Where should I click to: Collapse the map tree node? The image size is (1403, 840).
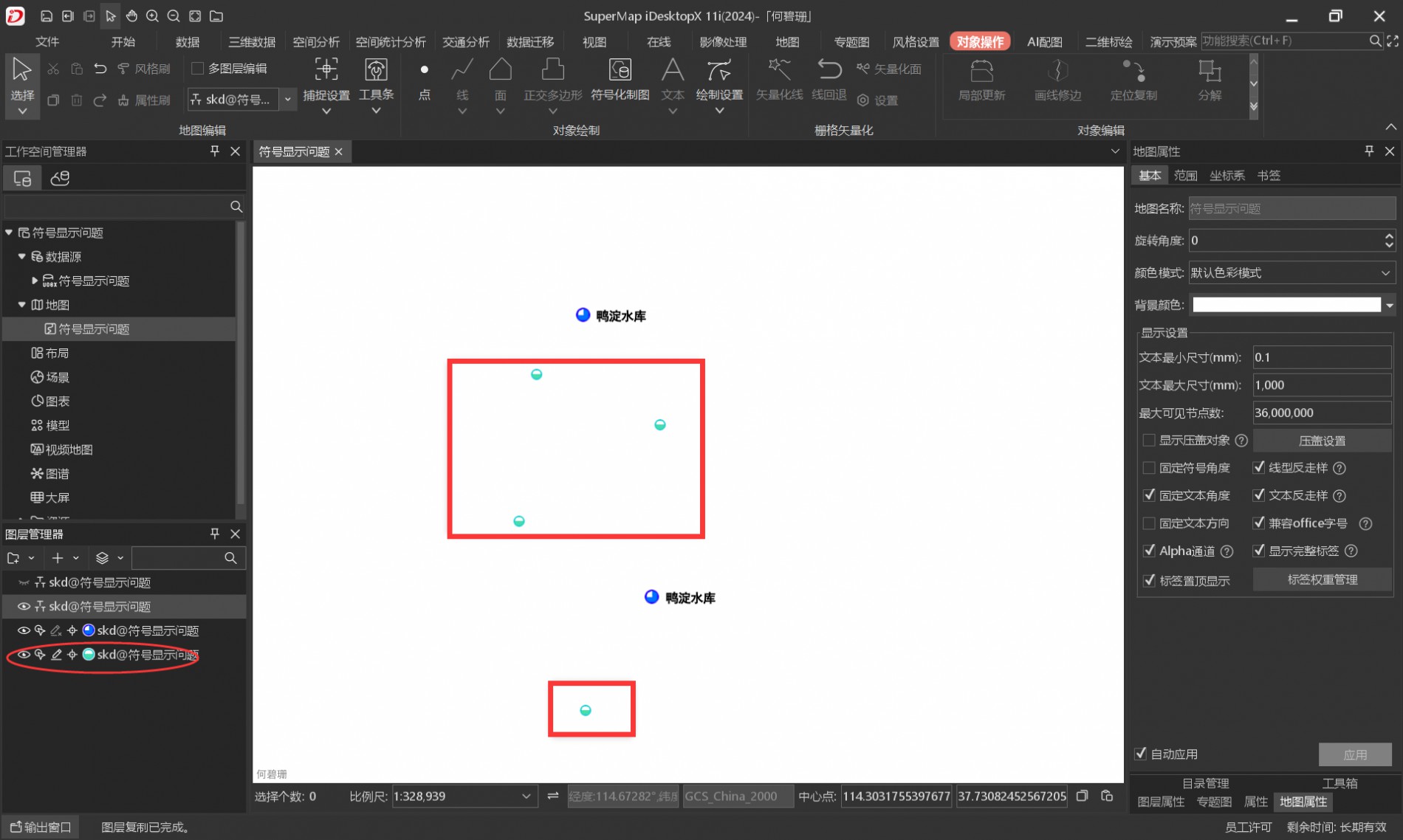[21, 305]
